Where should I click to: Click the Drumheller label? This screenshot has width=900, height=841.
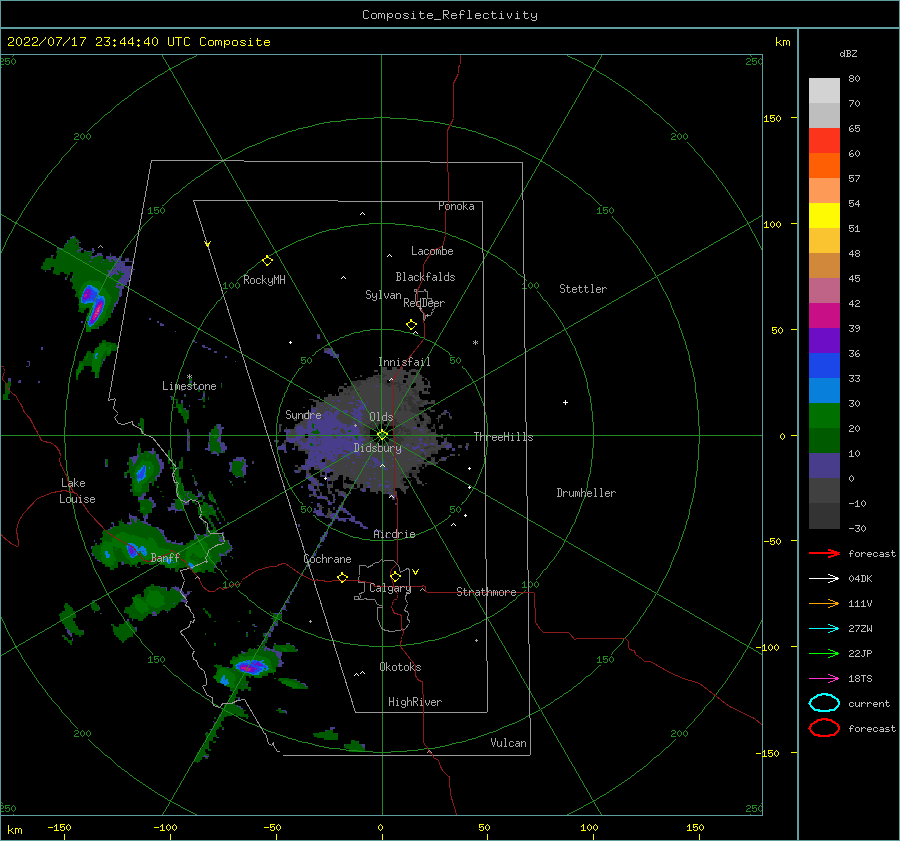click(x=586, y=493)
